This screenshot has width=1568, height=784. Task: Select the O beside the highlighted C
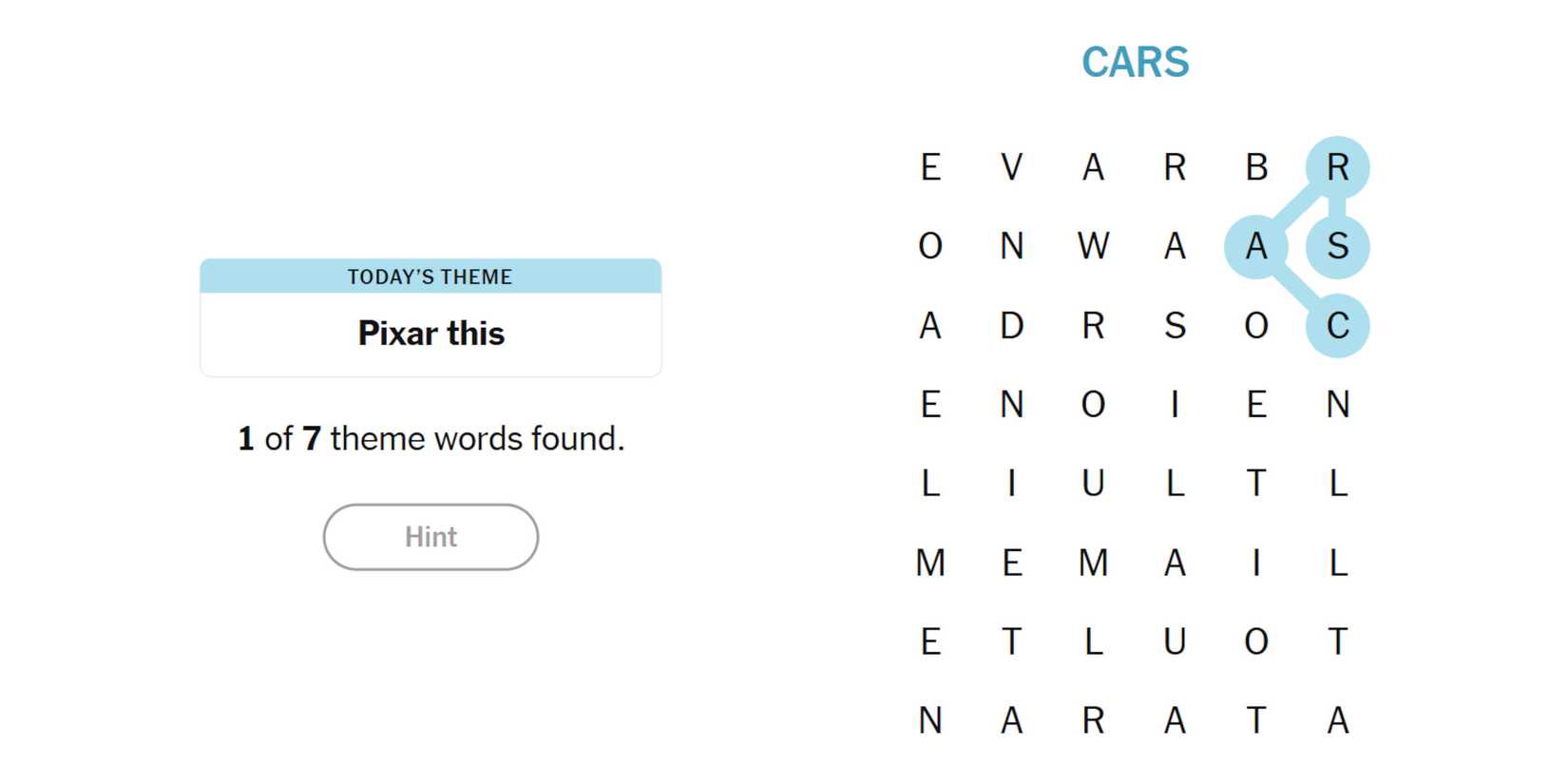pos(1256,326)
